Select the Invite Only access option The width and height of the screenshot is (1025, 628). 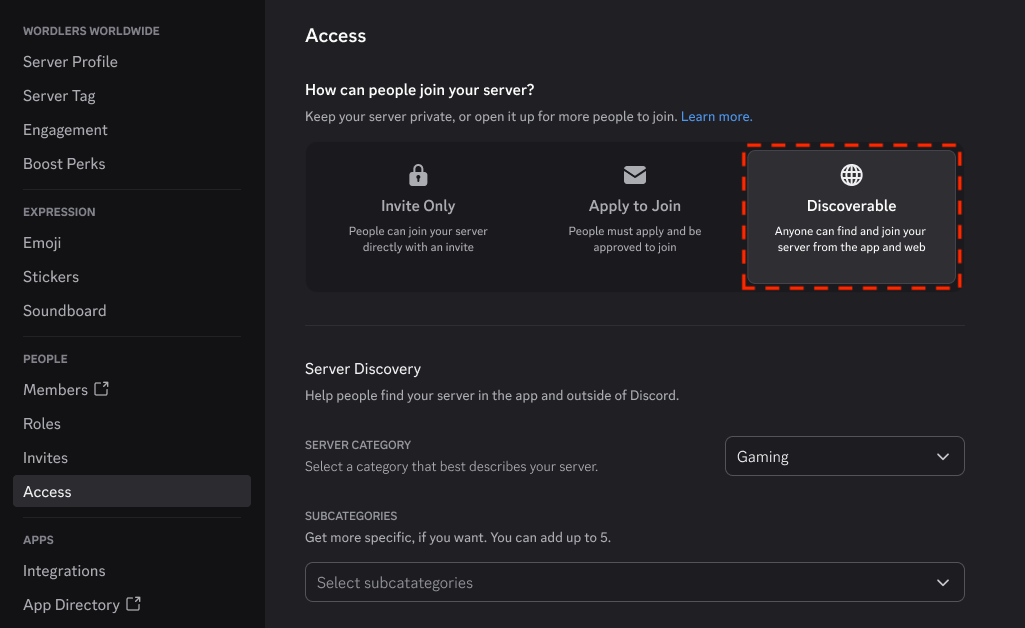(418, 217)
